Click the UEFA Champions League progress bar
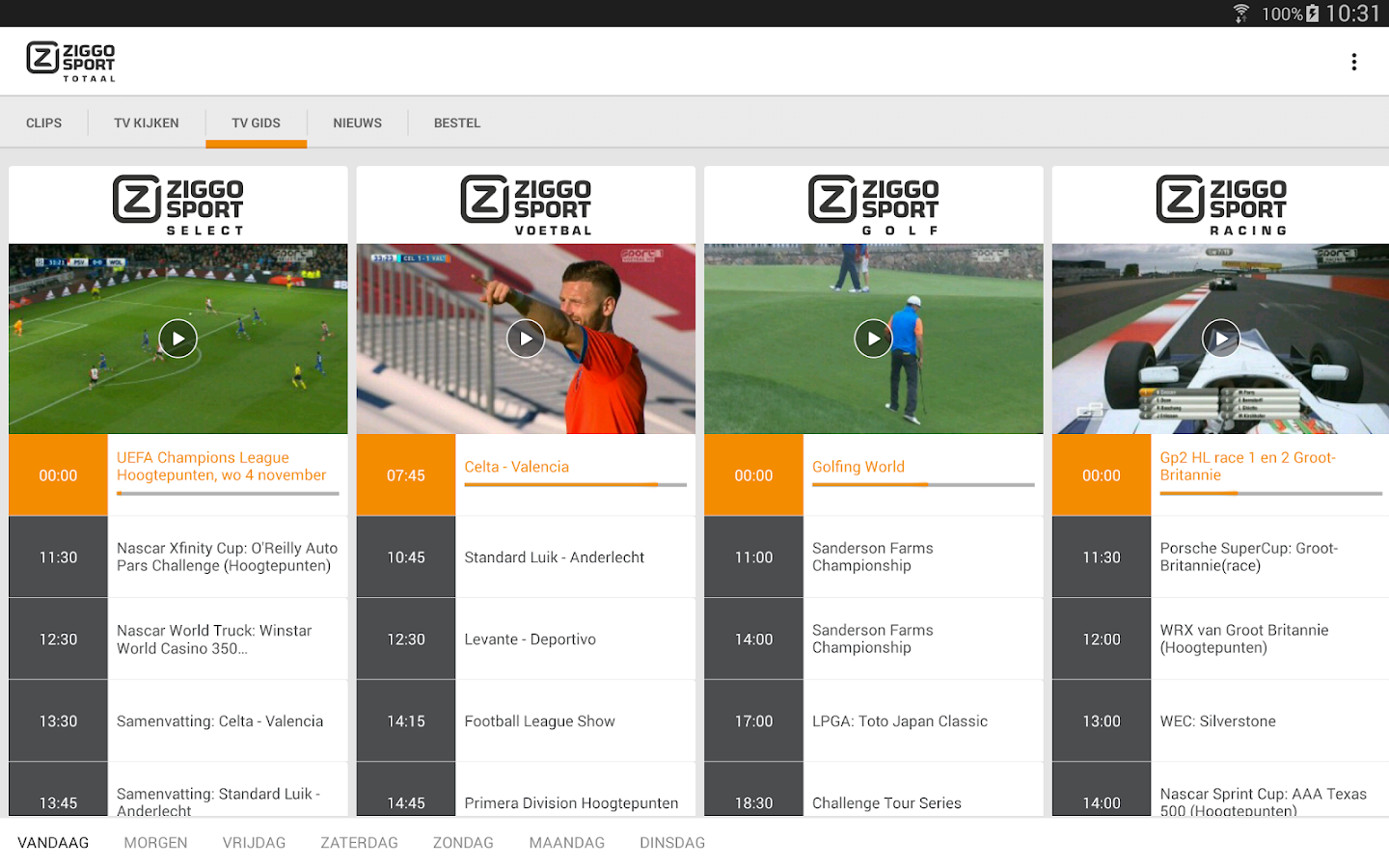Image resolution: width=1389 pixels, height=868 pixels. (x=228, y=493)
